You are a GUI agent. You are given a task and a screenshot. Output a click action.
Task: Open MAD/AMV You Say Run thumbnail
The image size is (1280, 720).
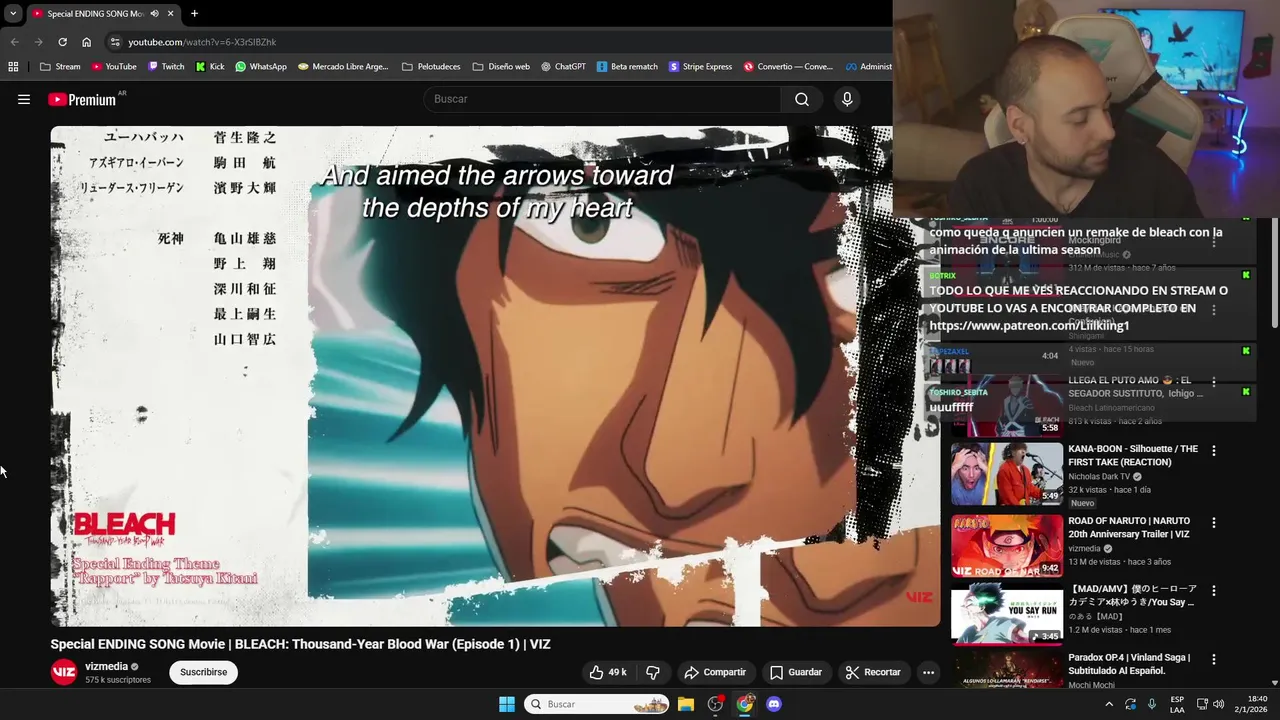click(1007, 614)
